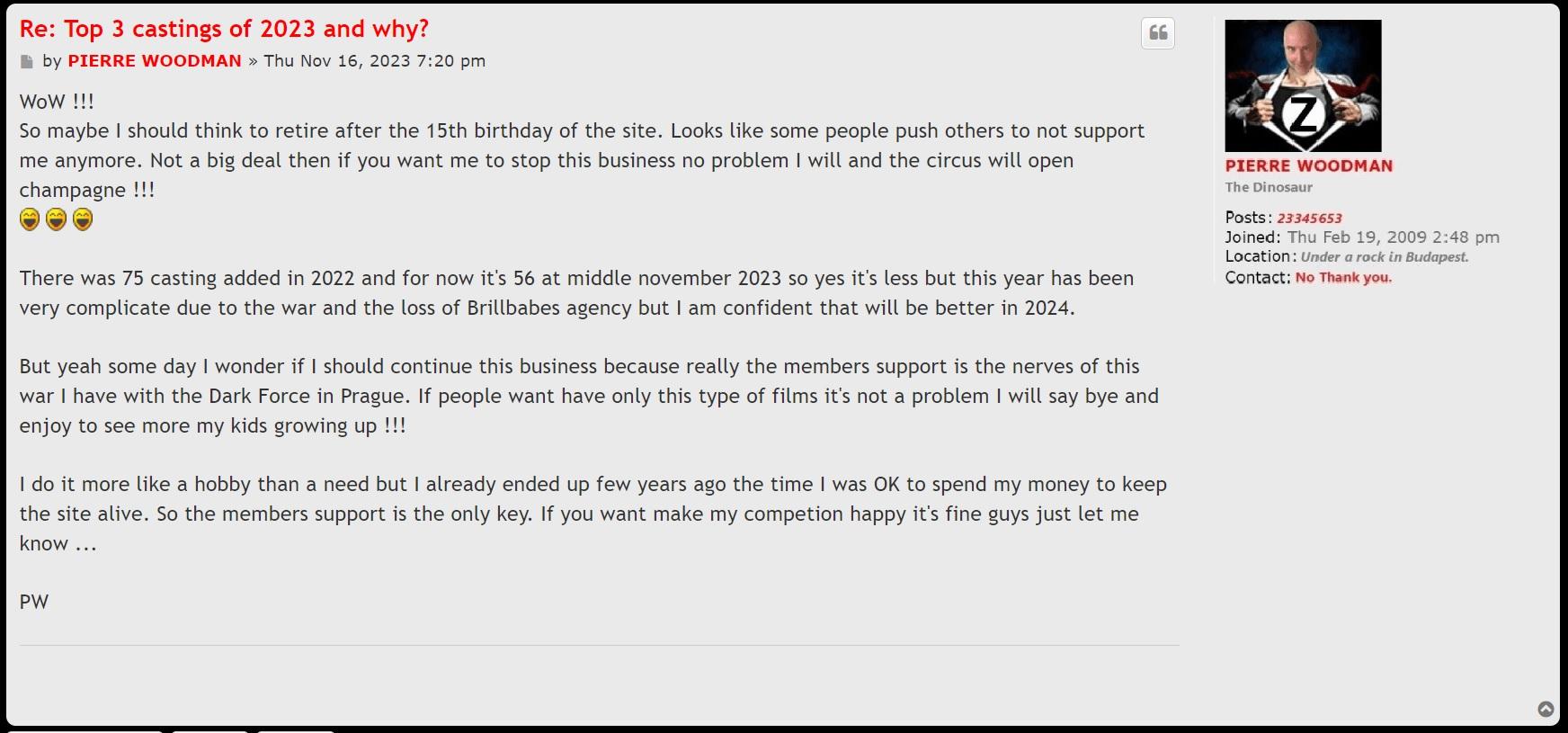Click the first laughing emoji
The image size is (1568, 733).
tap(30, 219)
